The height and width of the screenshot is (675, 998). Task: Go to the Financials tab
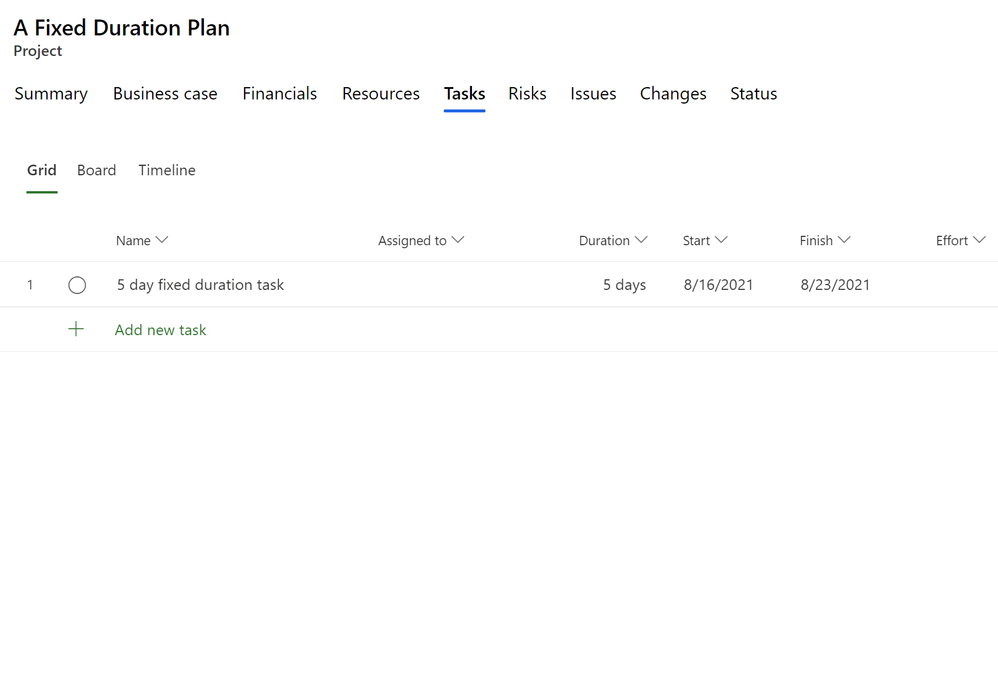tap(279, 94)
